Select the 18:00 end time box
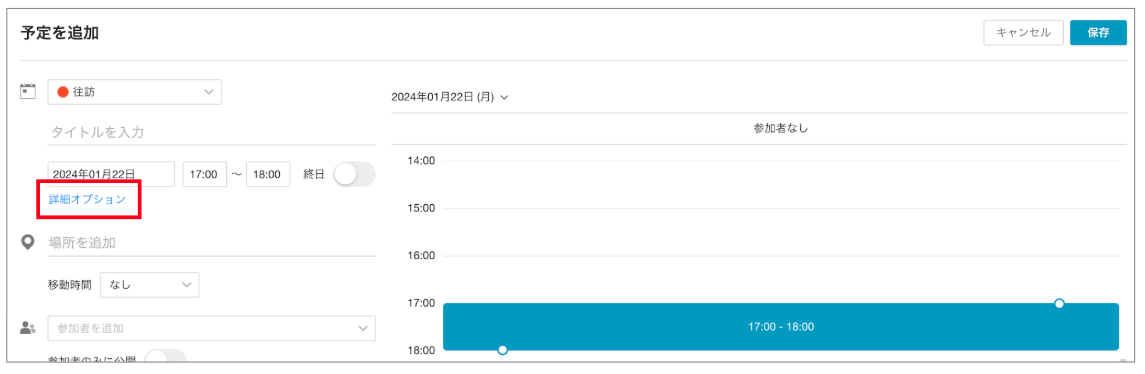This screenshot has height=374, width=1145. click(x=269, y=175)
